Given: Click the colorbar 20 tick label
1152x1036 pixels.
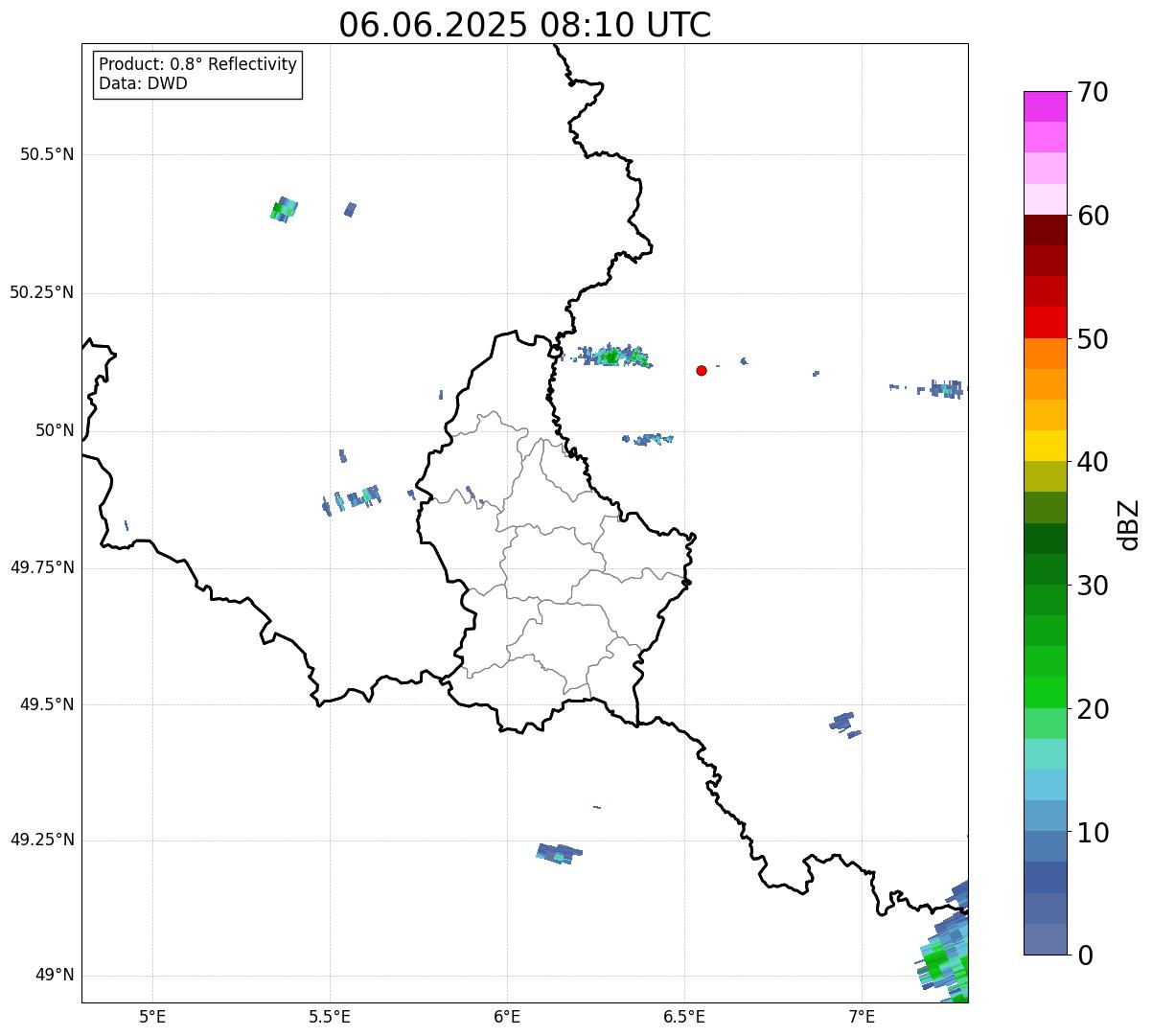Looking at the screenshot, I should tap(1093, 709).
